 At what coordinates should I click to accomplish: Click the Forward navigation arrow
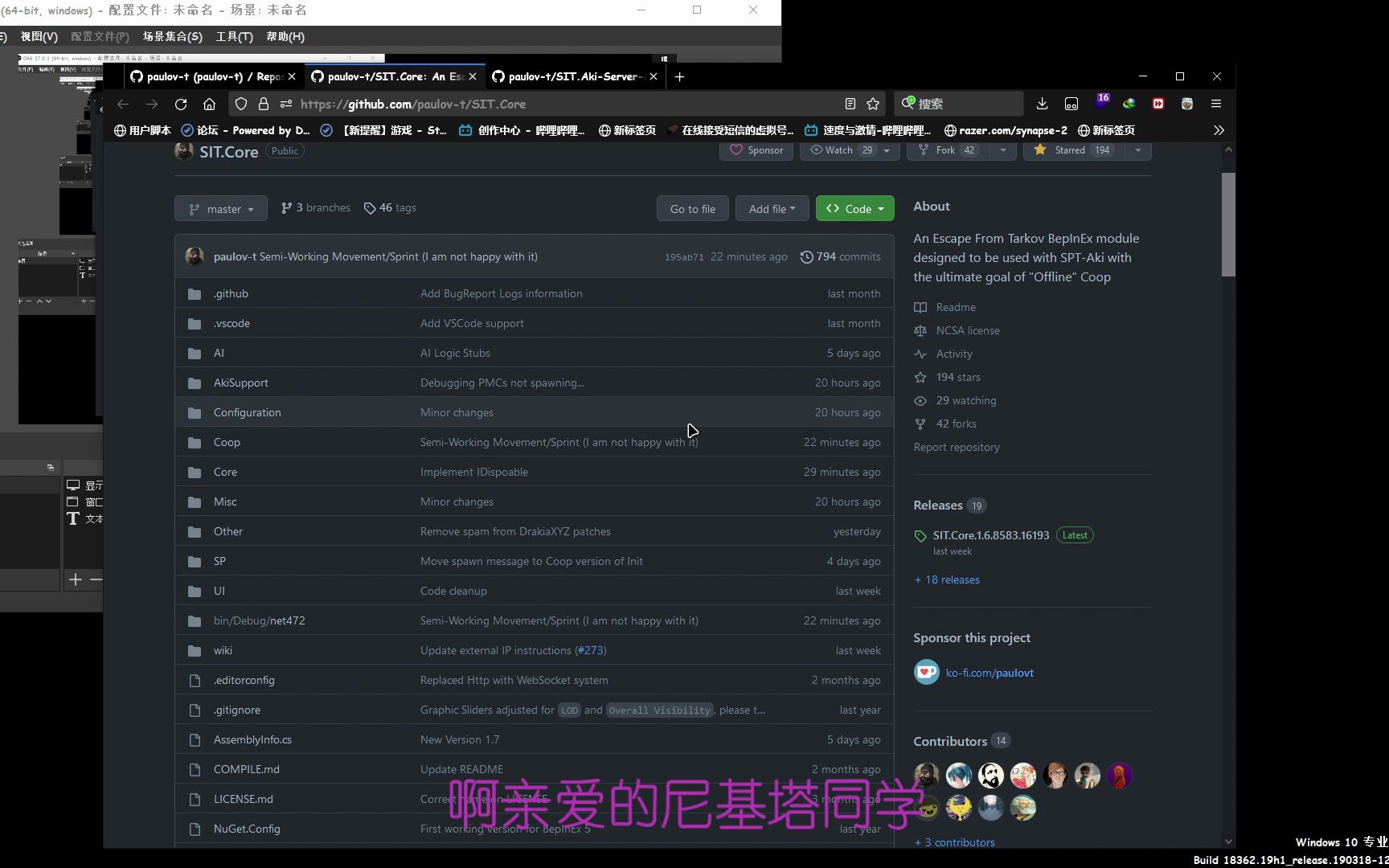[152, 104]
